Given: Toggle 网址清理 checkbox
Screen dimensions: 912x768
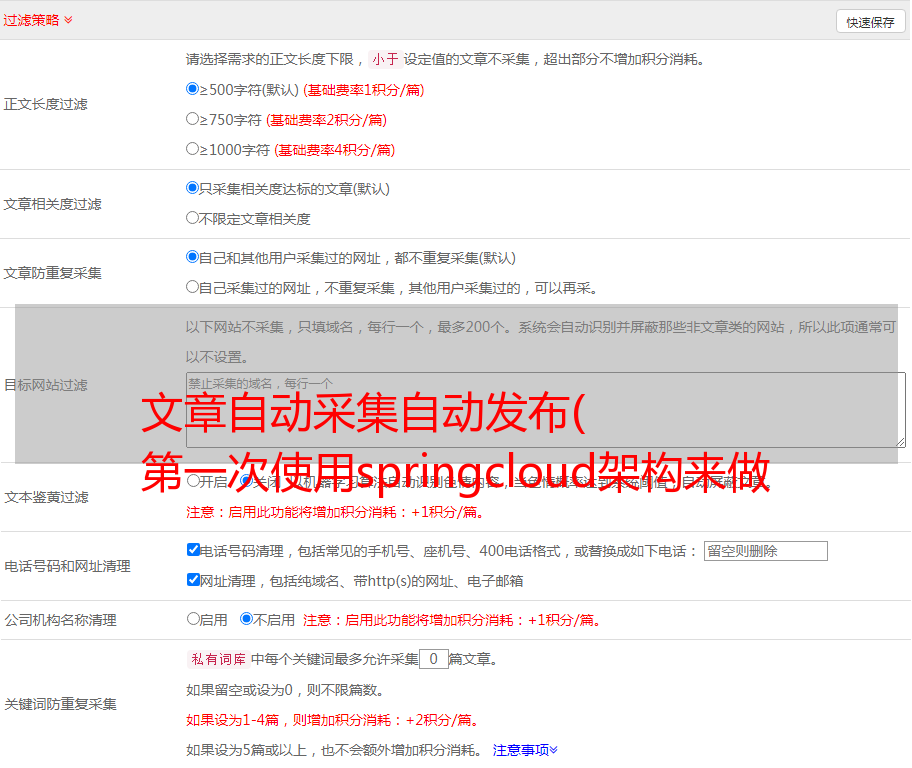Looking at the screenshot, I should click(x=193, y=579).
